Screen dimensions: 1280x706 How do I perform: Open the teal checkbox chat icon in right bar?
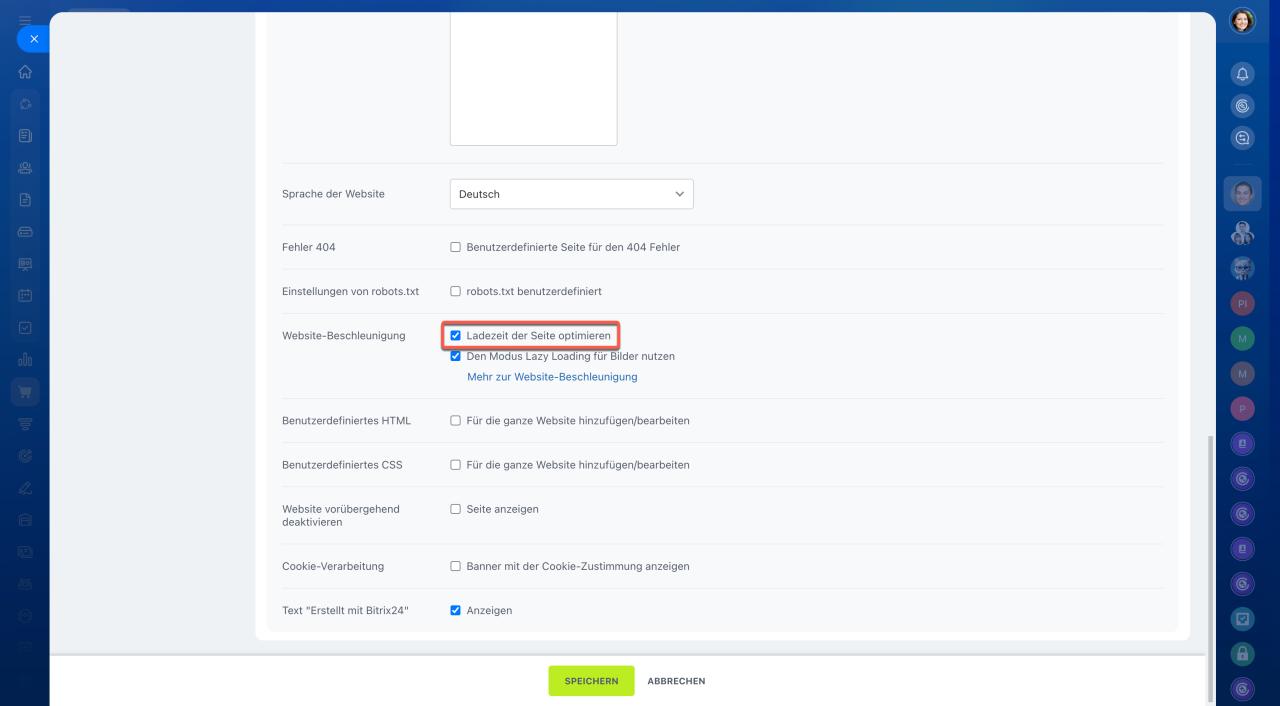coord(1242,619)
